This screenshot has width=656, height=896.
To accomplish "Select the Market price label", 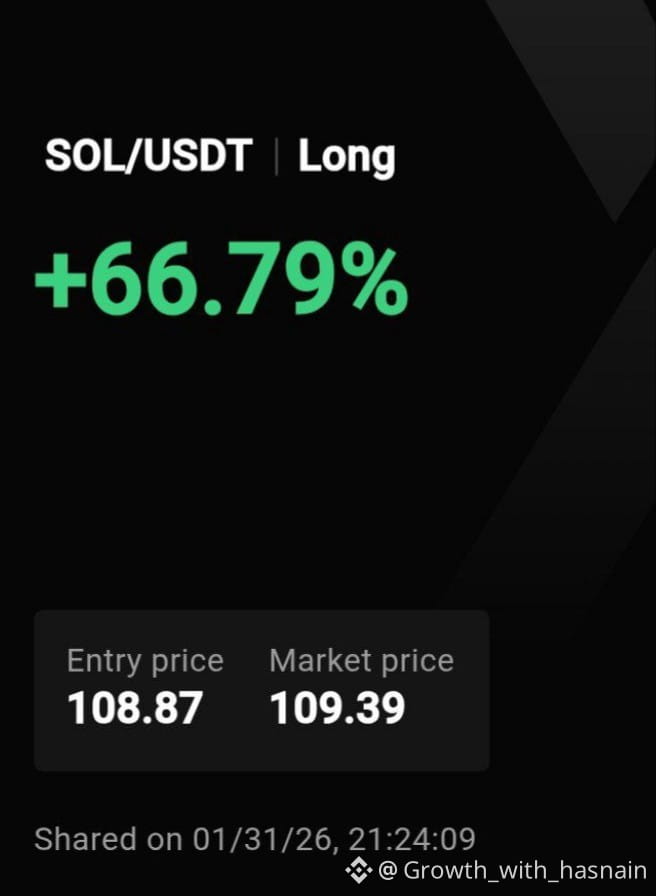I will [x=361, y=661].
